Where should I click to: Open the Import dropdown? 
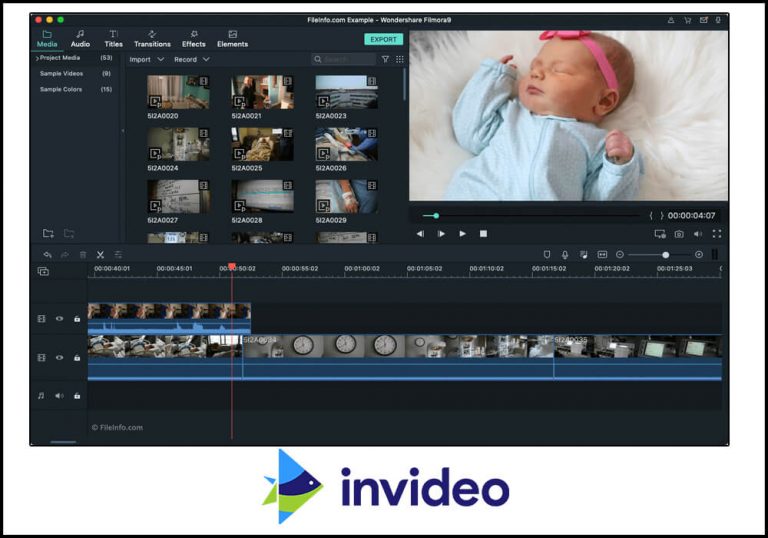(x=146, y=59)
